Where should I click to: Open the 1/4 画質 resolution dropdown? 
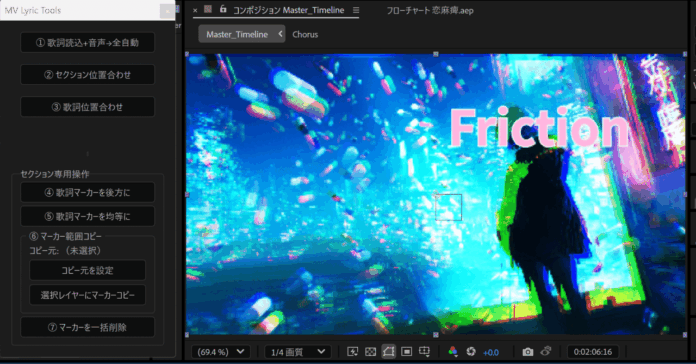coord(298,352)
